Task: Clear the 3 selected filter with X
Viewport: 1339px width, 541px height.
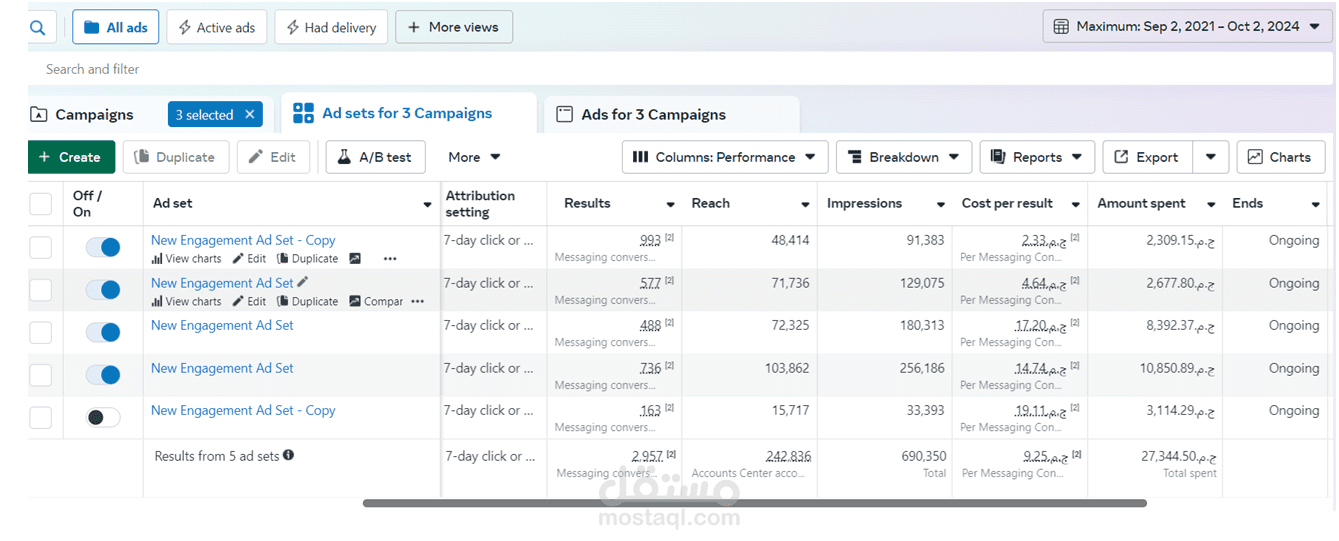Action: pyautogui.click(x=249, y=115)
